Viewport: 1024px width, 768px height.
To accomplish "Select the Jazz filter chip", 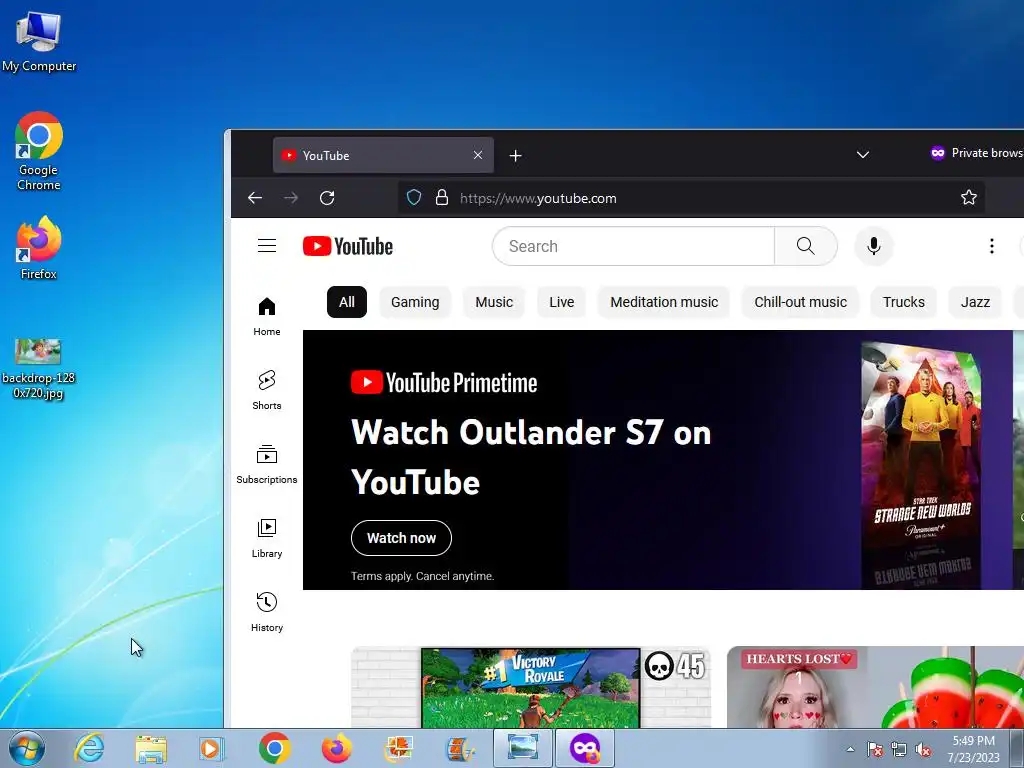I will pyautogui.click(x=975, y=302).
